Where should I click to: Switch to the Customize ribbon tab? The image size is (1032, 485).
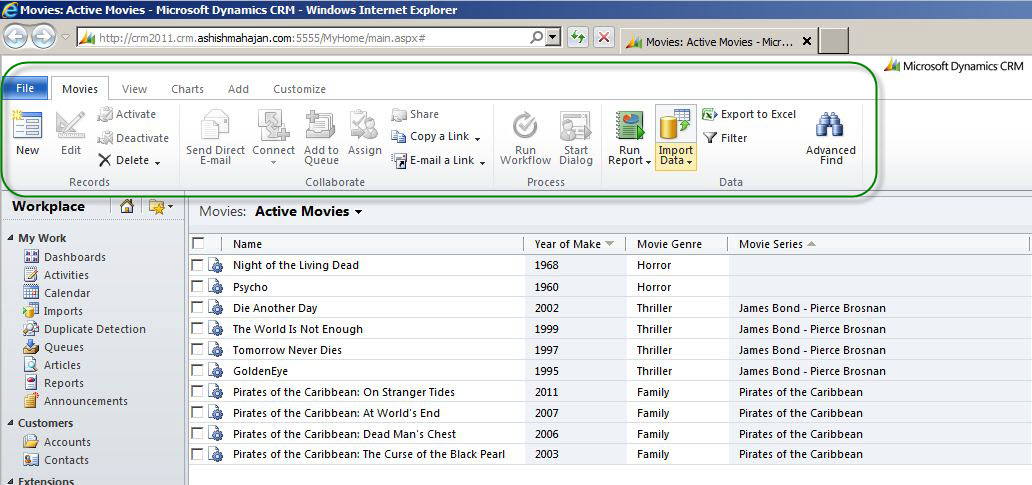299,89
